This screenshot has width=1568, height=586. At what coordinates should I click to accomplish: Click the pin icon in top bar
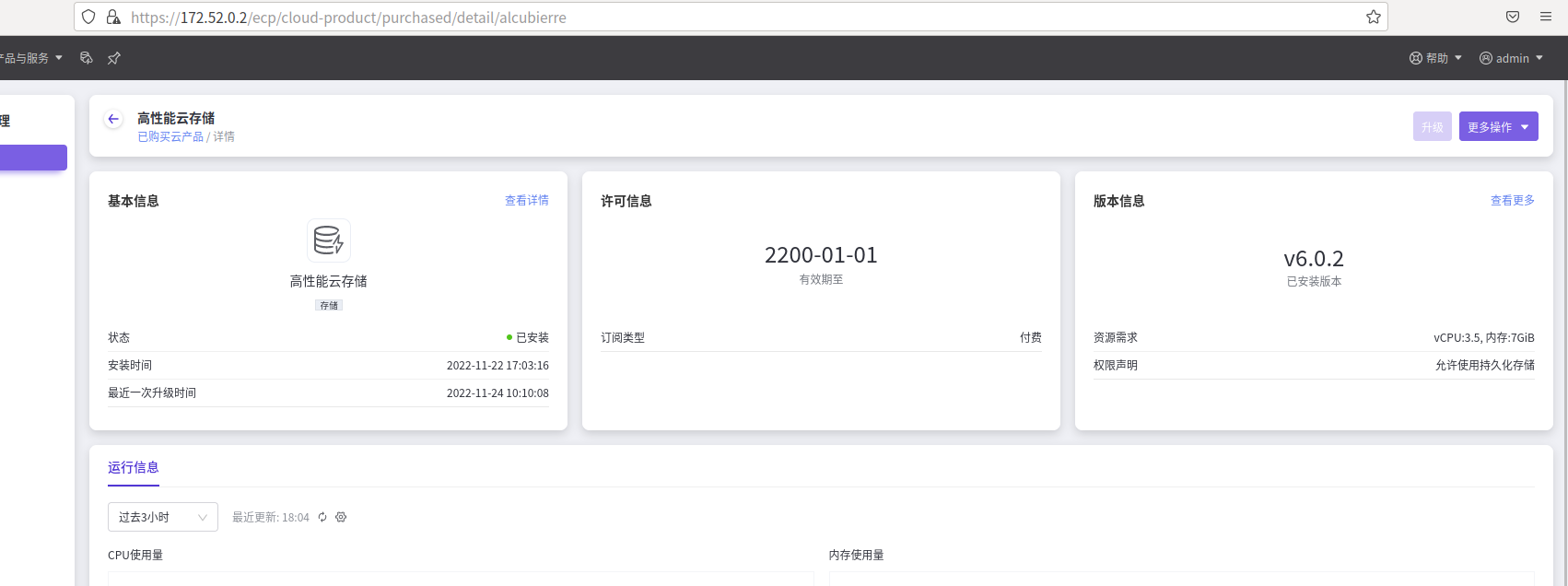pos(114,58)
